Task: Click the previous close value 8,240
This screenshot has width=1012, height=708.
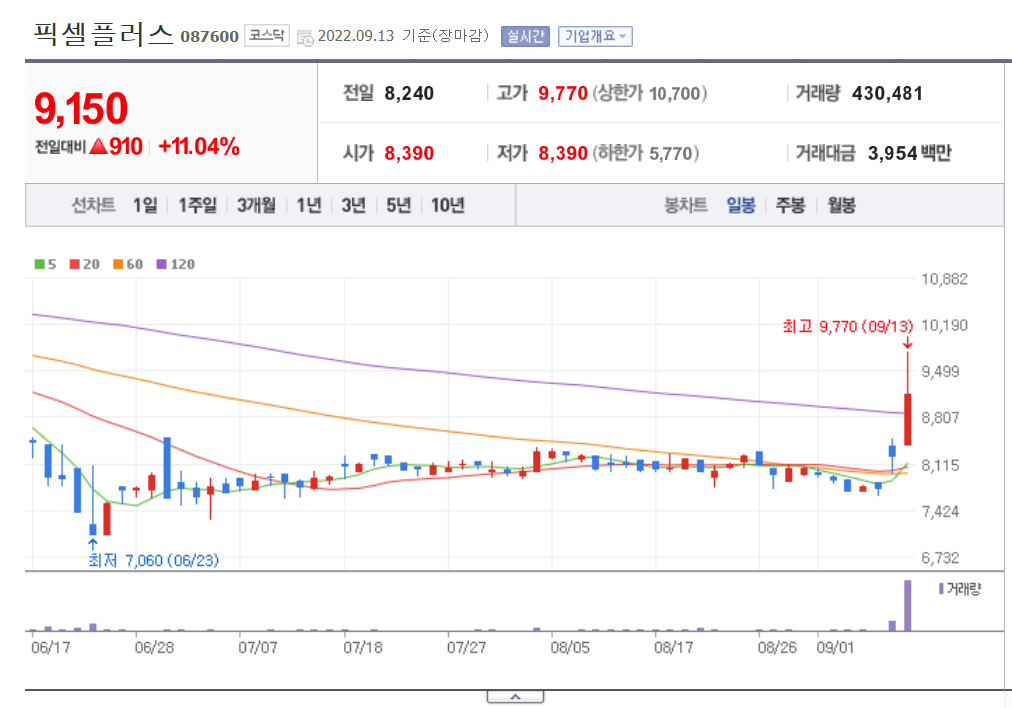Action: [x=409, y=94]
